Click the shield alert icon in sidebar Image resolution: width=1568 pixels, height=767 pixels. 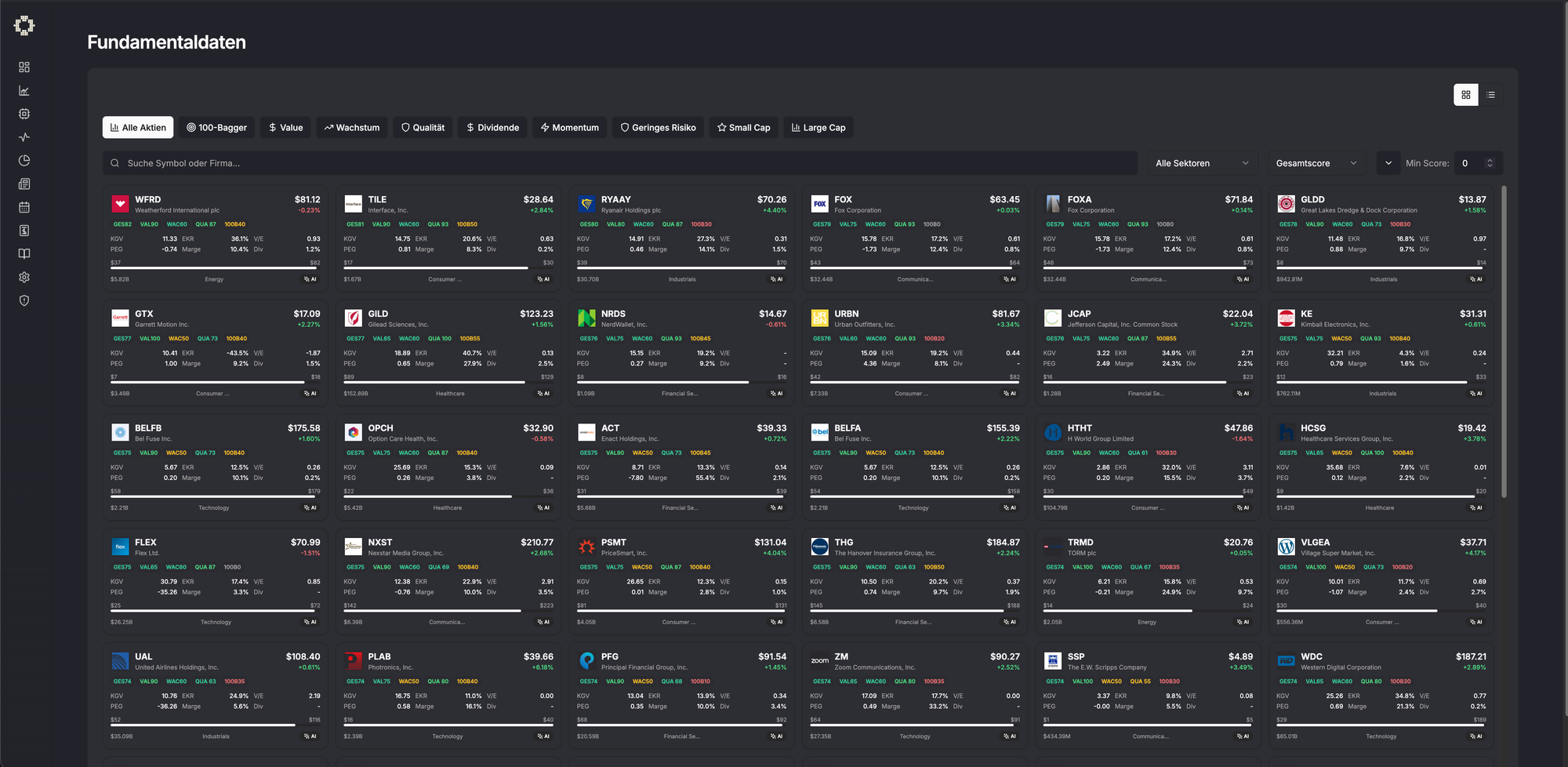point(24,300)
